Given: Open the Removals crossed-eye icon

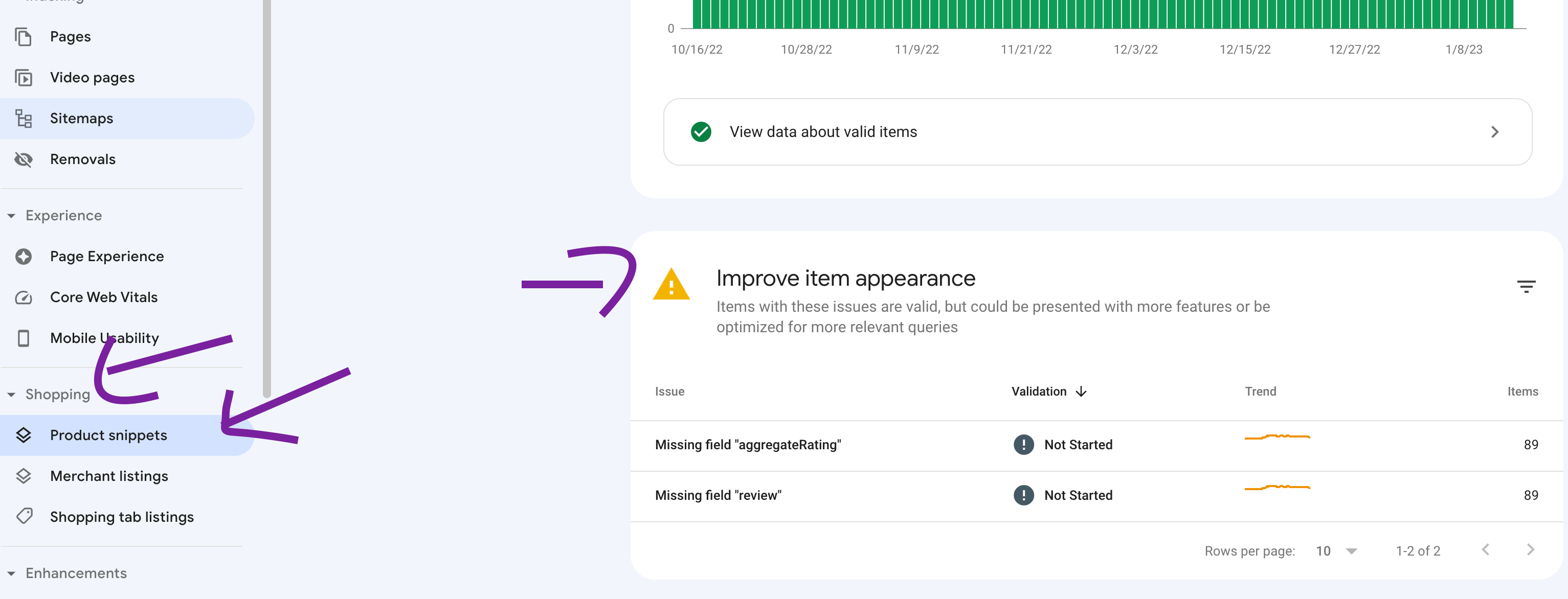Looking at the screenshot, I should click(x=23, y=159).
